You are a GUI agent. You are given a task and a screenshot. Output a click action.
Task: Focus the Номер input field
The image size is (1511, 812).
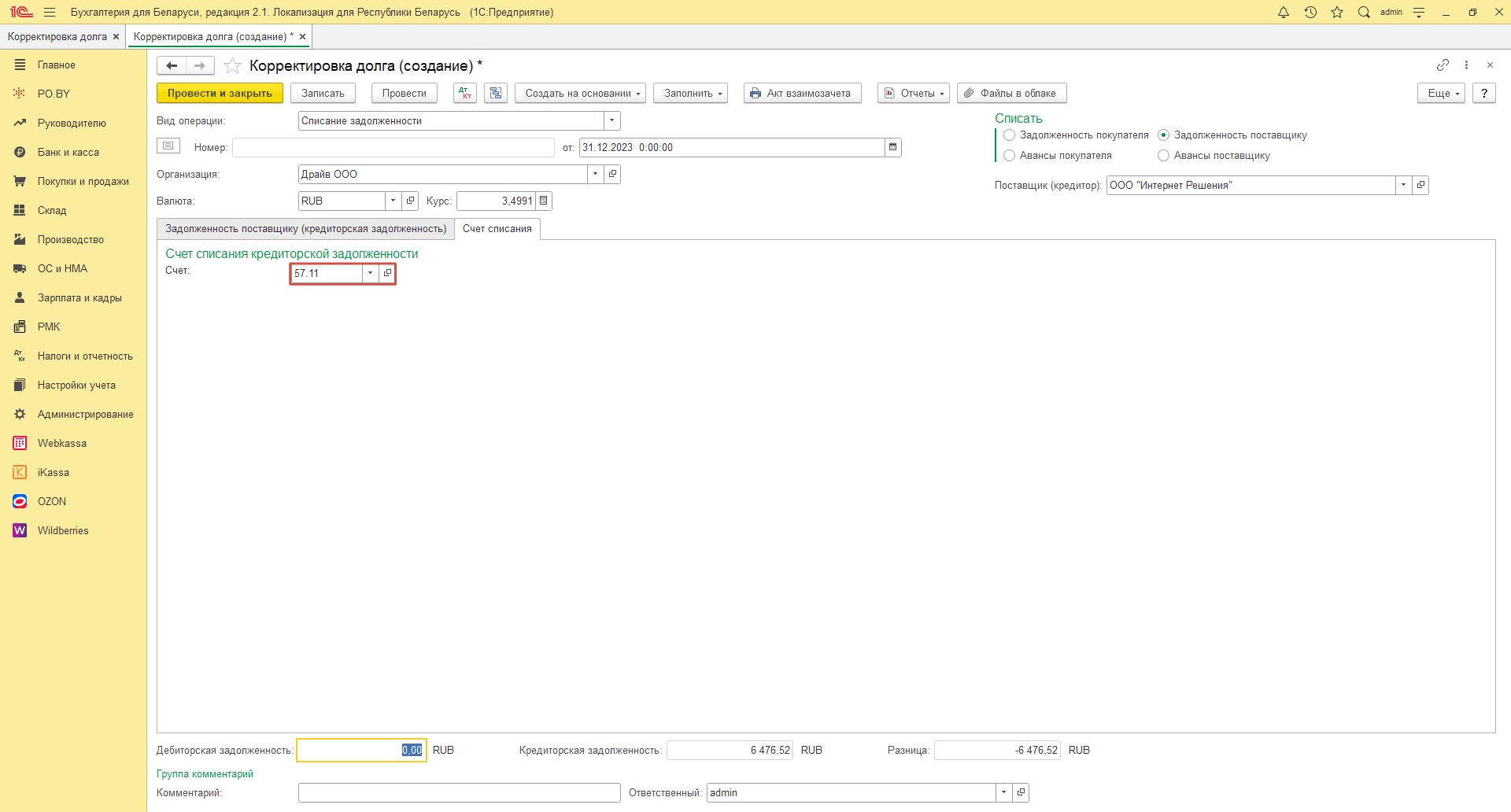[x=393, y=147]
